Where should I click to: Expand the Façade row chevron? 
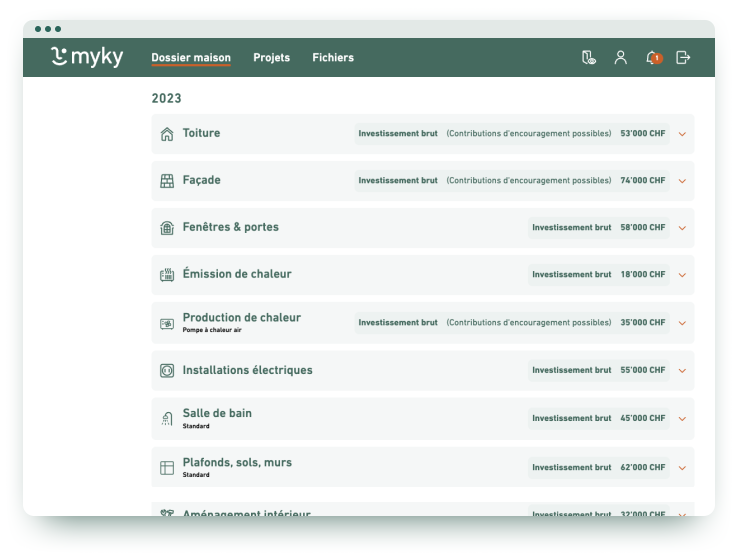pyautogui.click(x=682, y=181)
